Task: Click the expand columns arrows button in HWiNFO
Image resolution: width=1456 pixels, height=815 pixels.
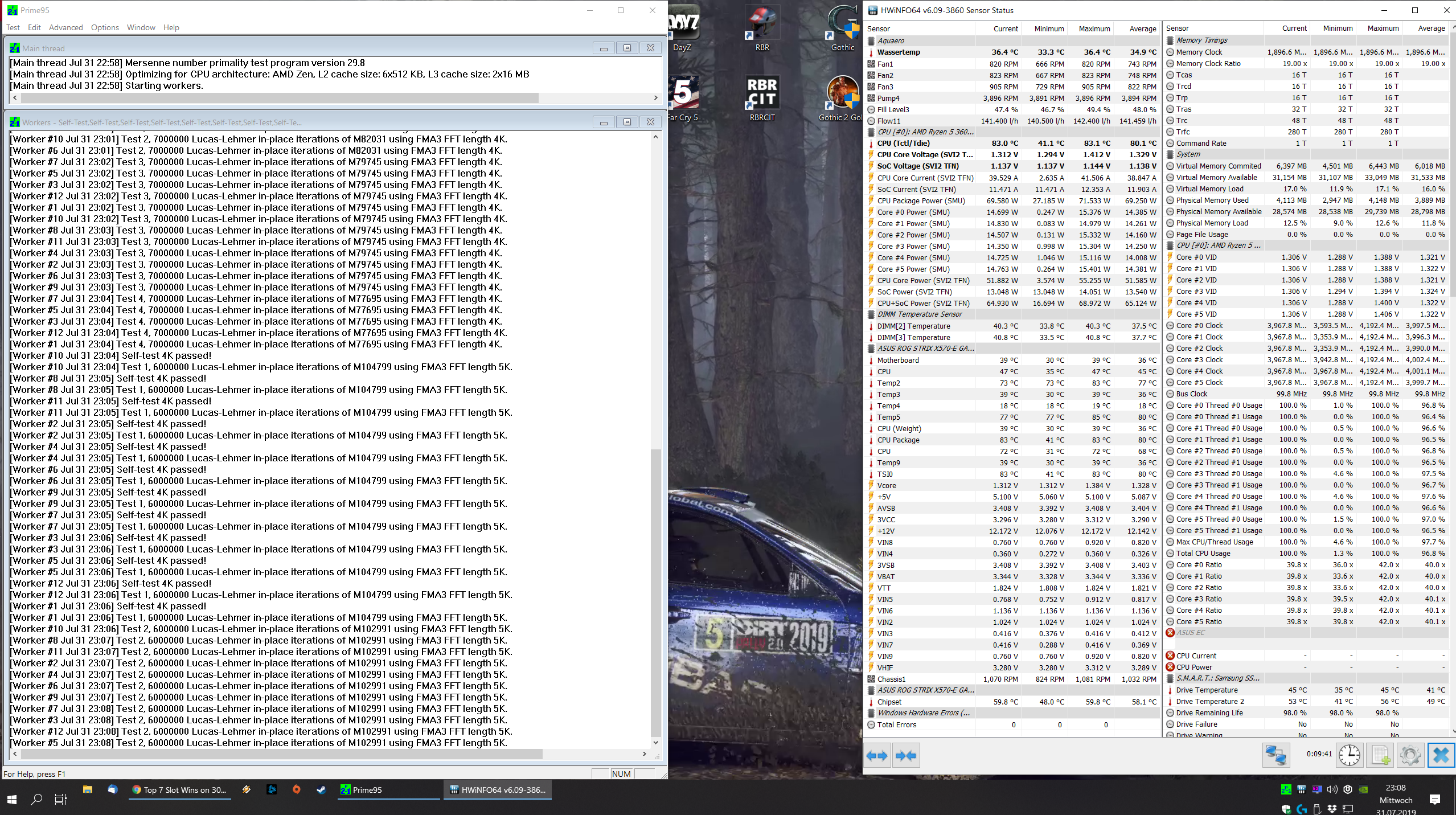Action: coord(877,756)
